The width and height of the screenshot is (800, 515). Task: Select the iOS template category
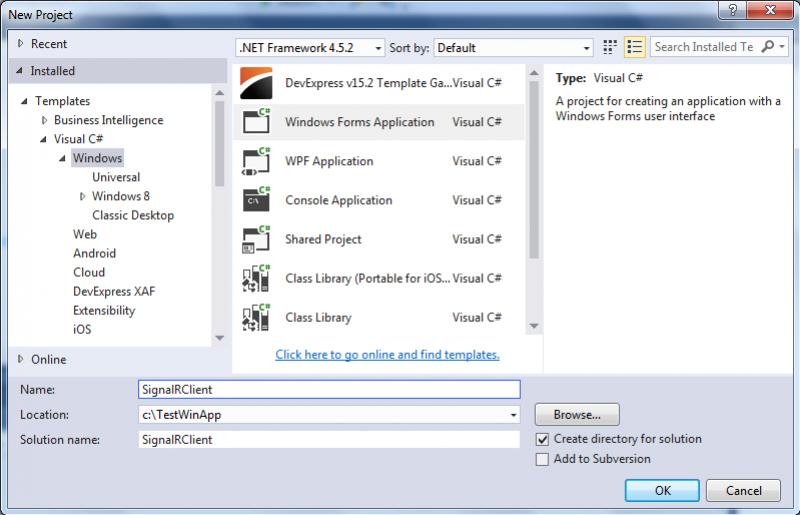pos(82,329)
